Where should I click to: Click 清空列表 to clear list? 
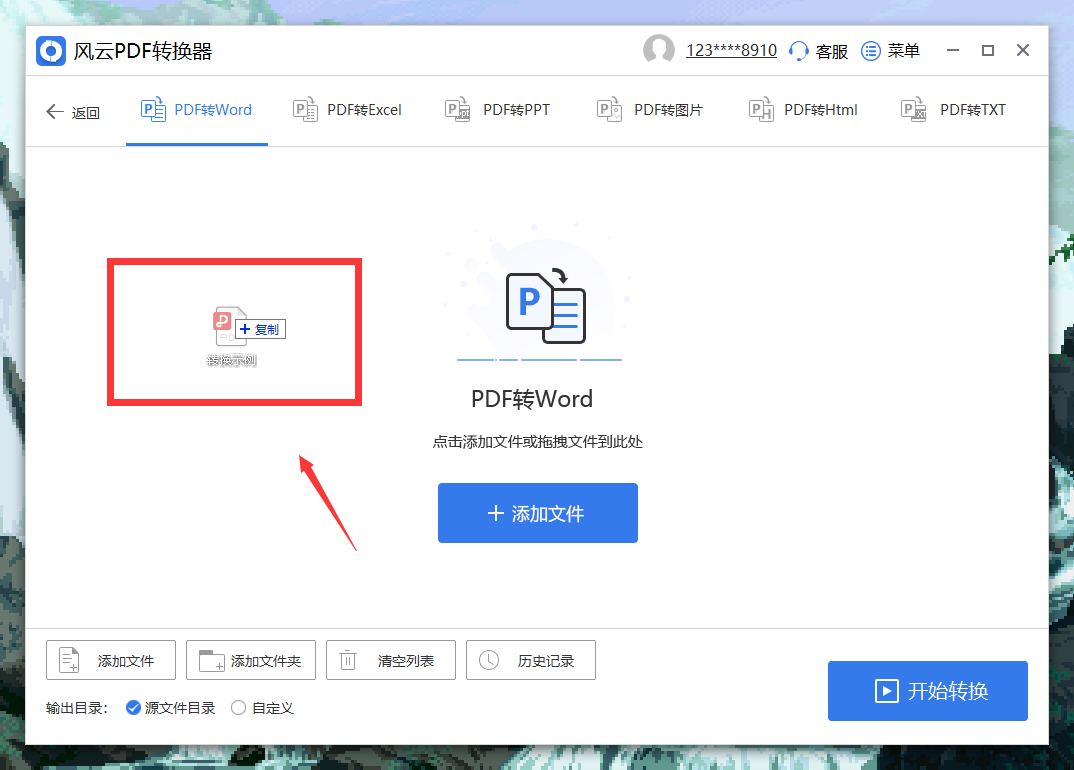pos(390,660)
